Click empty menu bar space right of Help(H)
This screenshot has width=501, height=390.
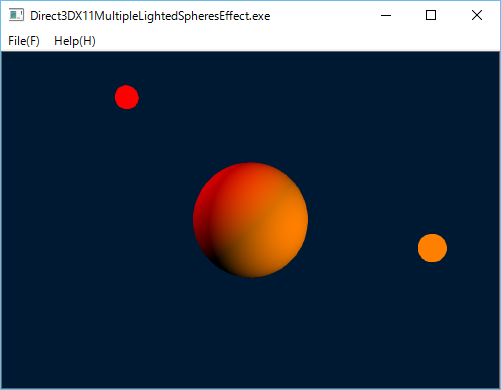click(297, 41)
